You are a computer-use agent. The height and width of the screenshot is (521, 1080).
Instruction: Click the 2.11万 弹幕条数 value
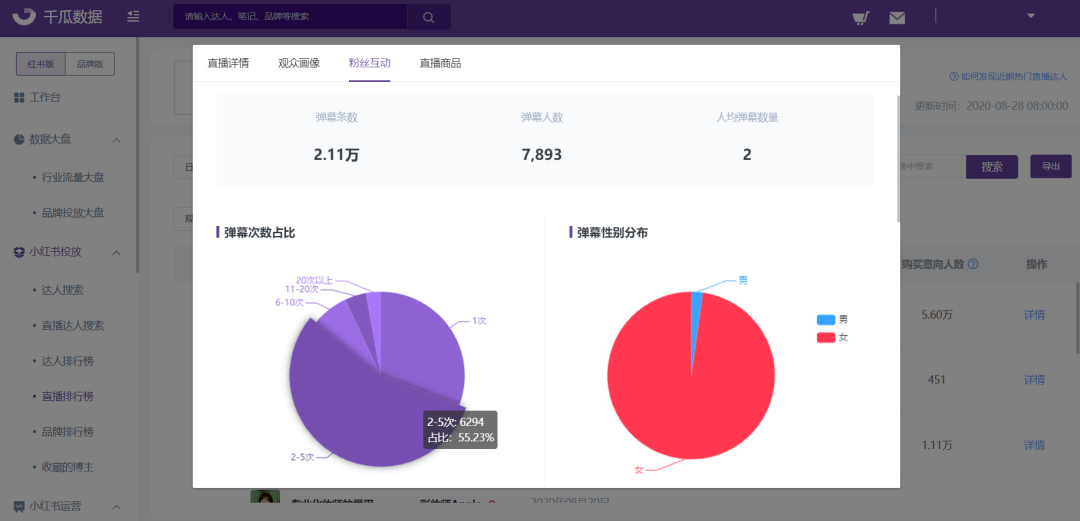pyautogui.click(x=337, y=155)
